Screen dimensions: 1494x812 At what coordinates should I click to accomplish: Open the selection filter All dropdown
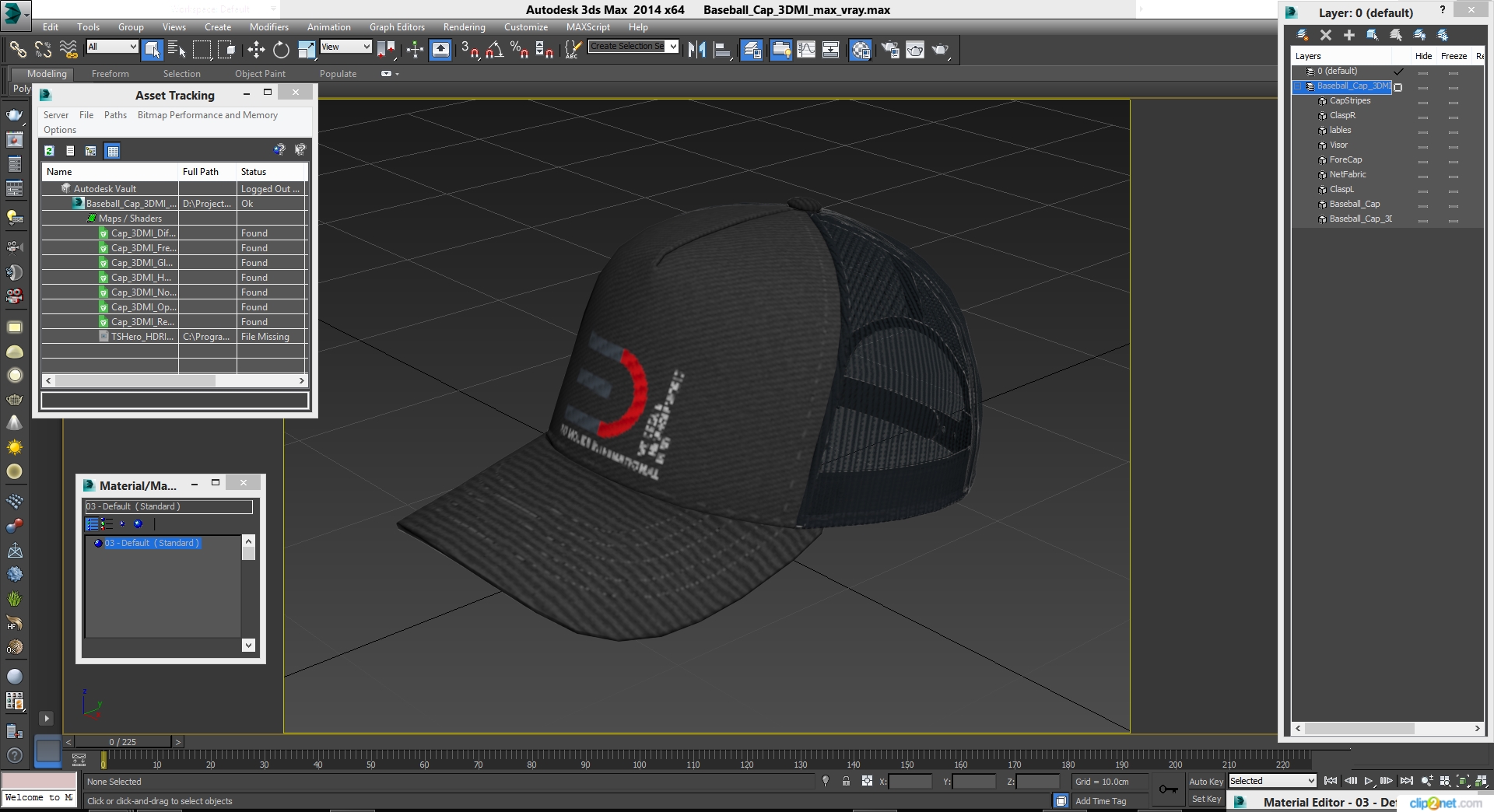tap(112, 47)
